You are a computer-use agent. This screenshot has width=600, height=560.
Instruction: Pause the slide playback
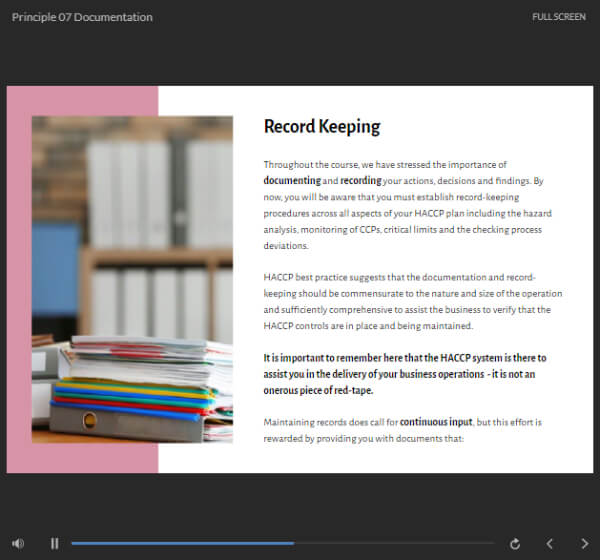(x=55, y=543)
